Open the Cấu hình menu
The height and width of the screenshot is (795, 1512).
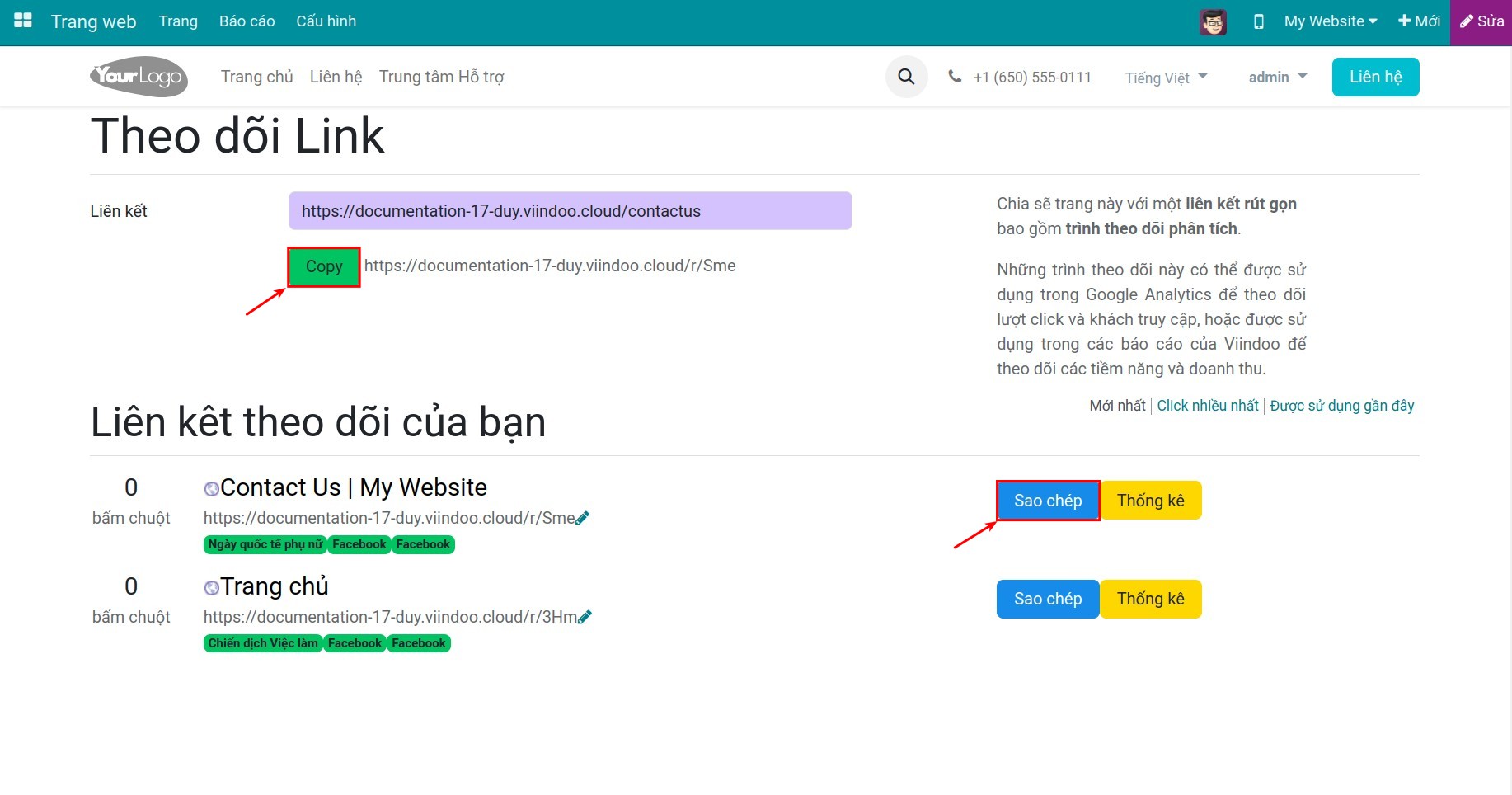(x=326, y=21)
